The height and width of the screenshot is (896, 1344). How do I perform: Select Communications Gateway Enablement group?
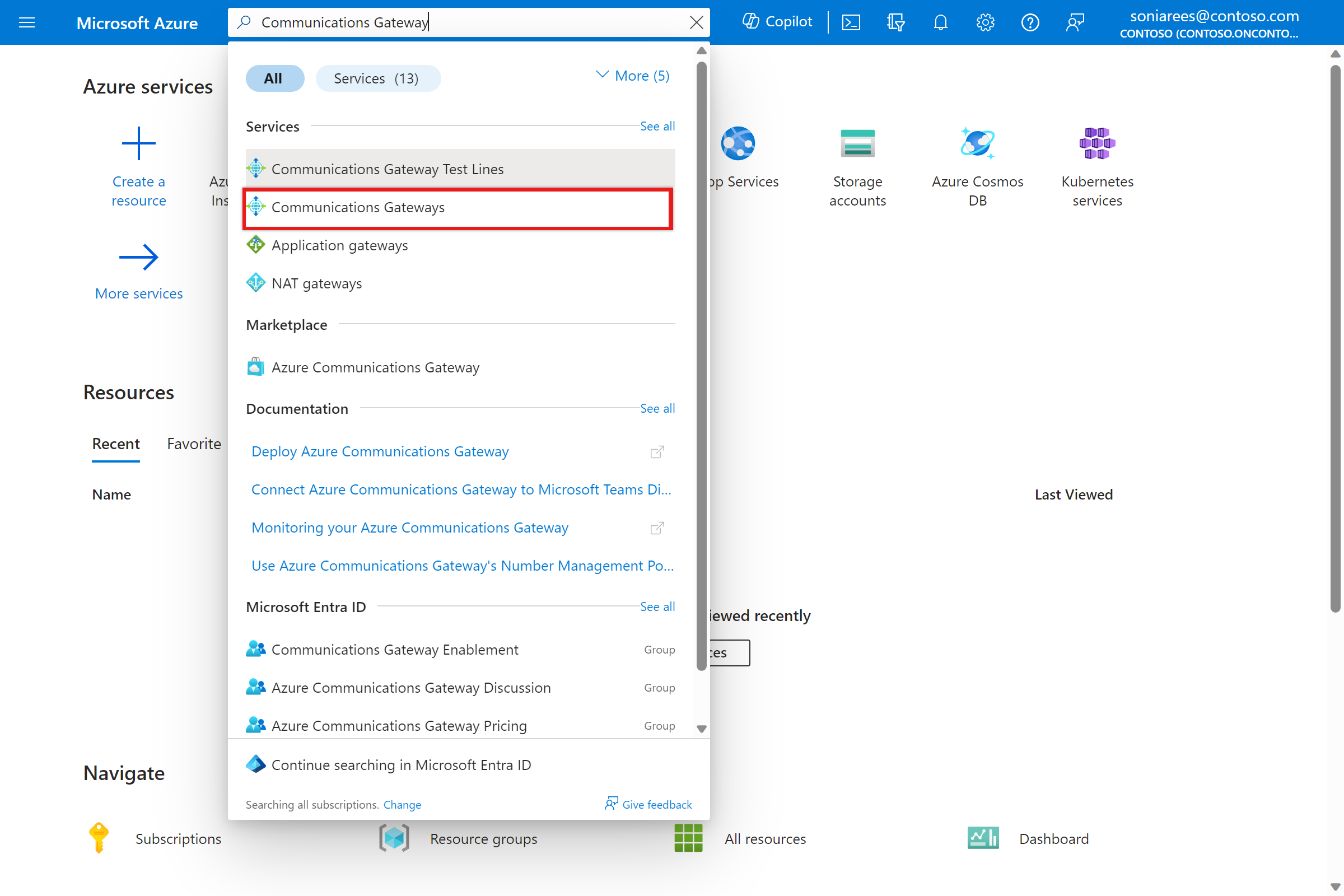395,649
